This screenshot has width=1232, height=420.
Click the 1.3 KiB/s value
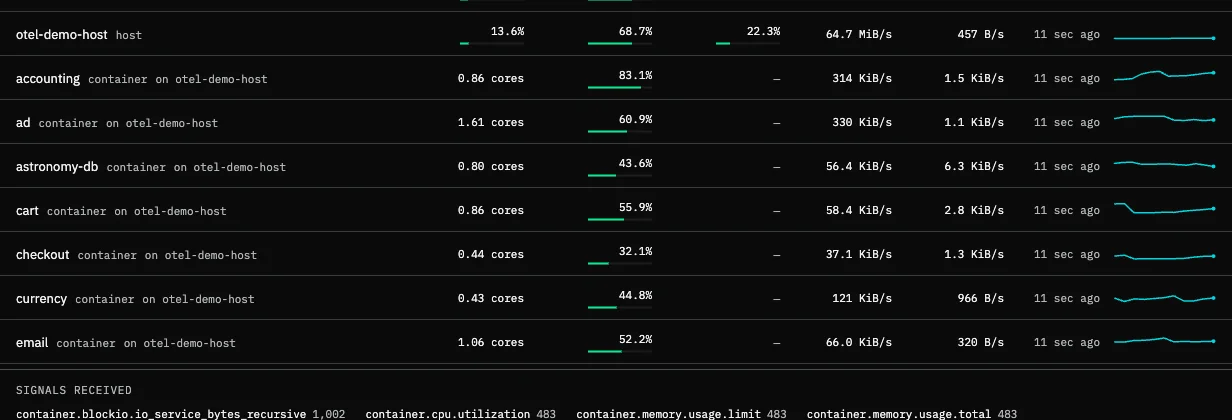coord(974,254)
